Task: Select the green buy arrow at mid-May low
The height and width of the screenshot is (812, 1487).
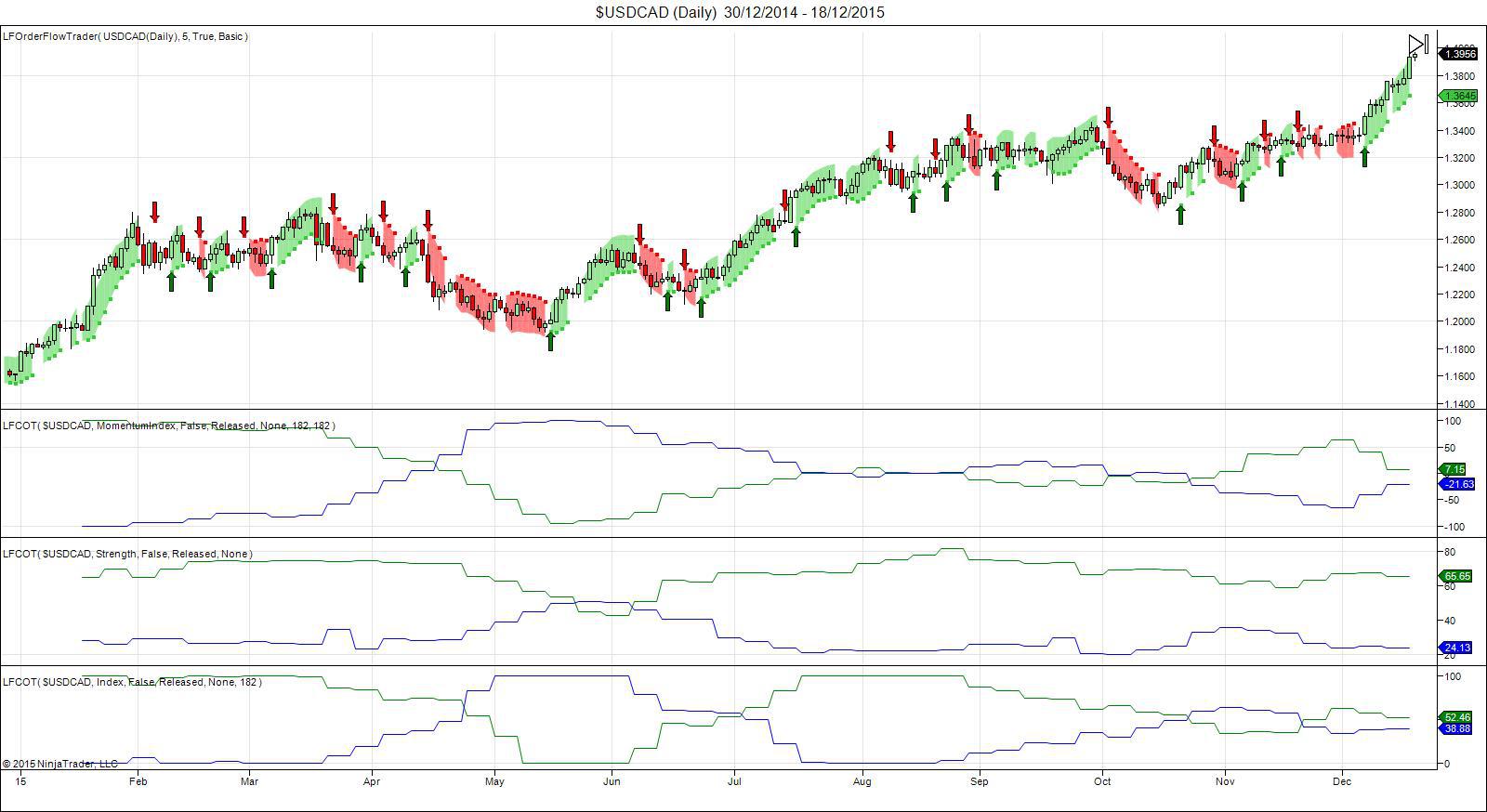Action: pyautogui.click(x=550, y=342)
